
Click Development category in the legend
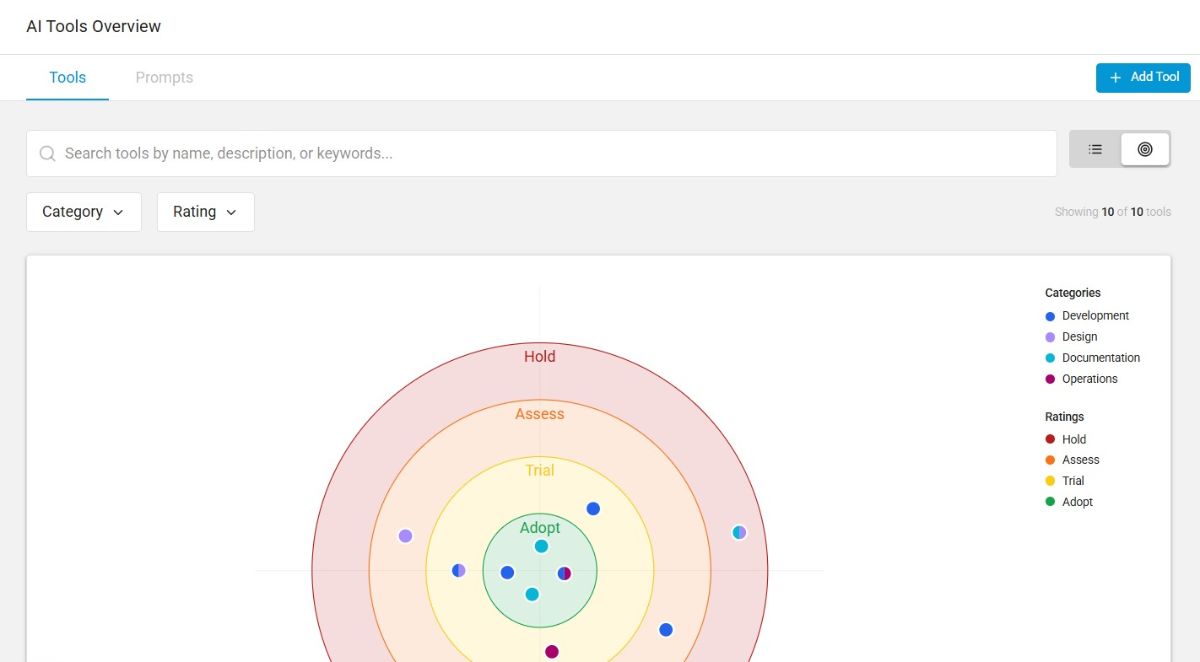pyautogui.click(x=1094, y=316)
